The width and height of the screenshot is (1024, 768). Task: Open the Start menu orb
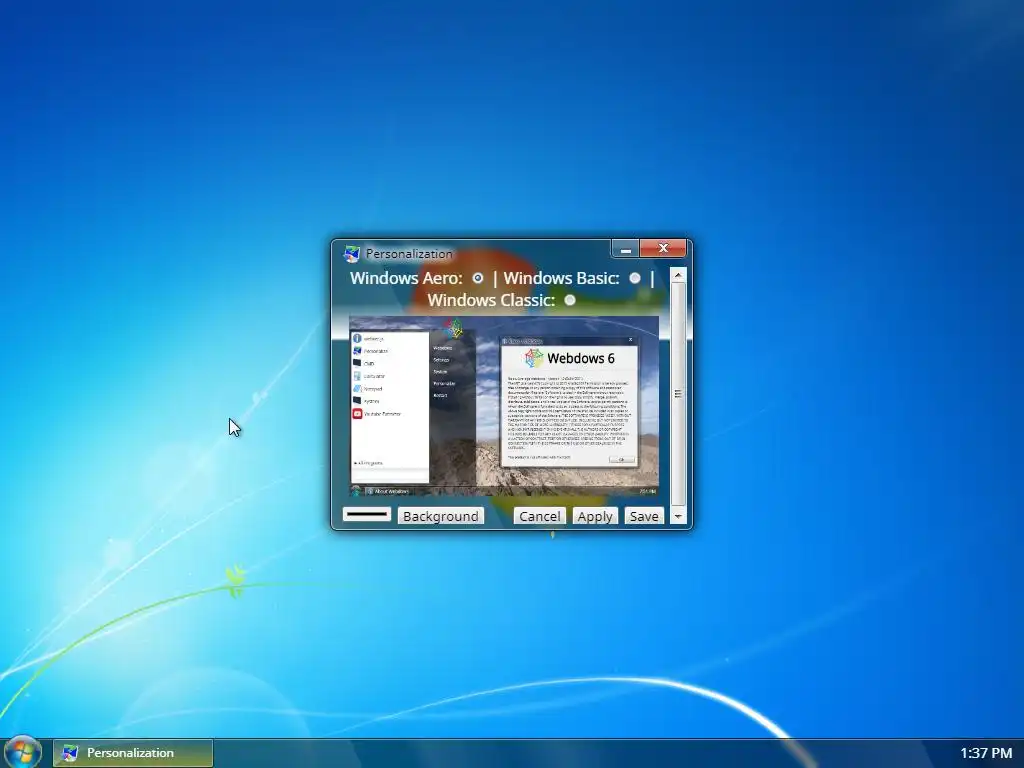tap(23, 752)
